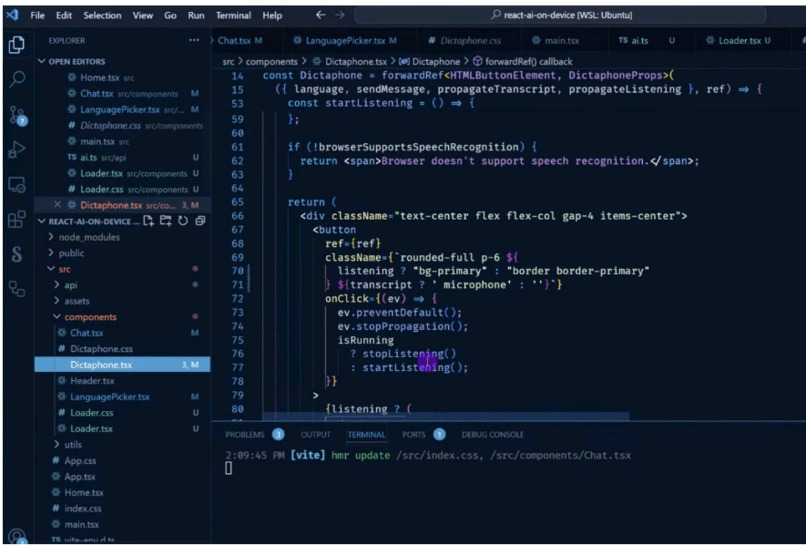Open Source Control view with badge

coord(17,116)
